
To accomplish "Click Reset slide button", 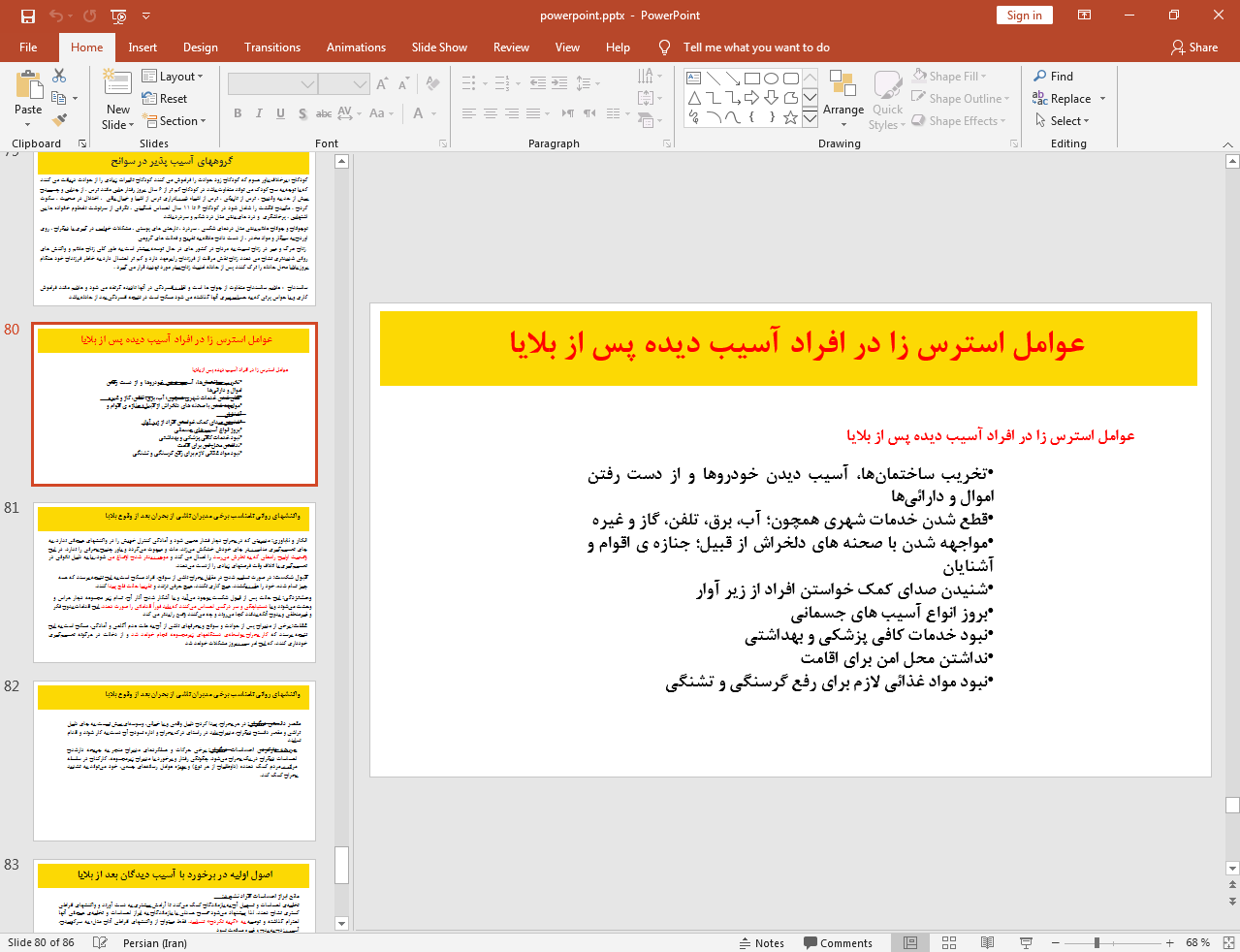I will coord(165,99).
